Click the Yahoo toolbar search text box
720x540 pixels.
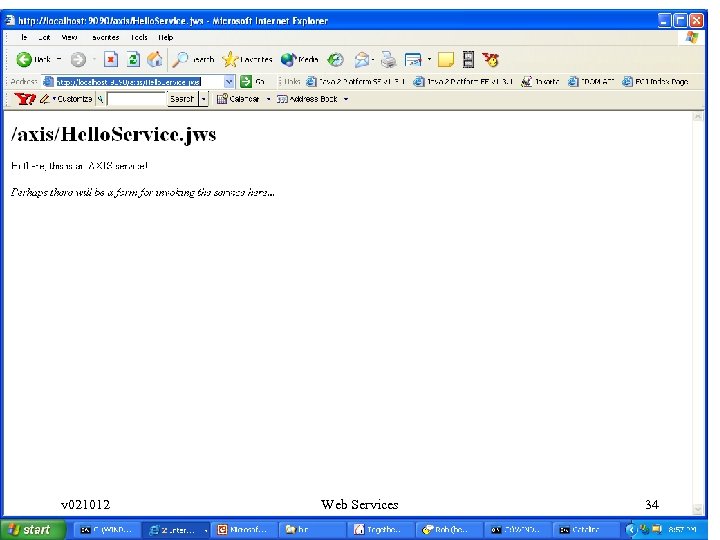[x=136, y=99]
